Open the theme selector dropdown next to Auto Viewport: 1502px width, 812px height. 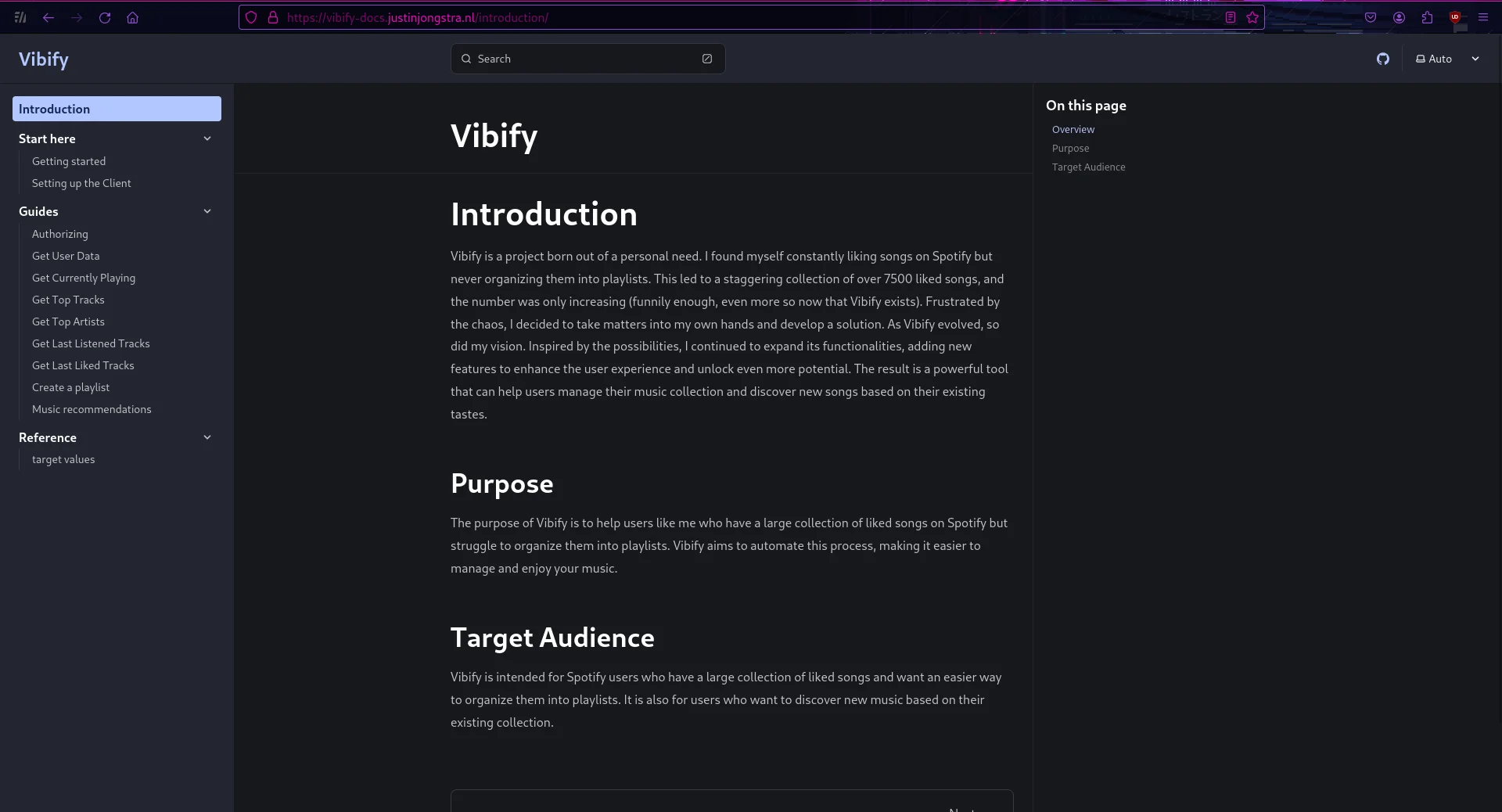1476,59
